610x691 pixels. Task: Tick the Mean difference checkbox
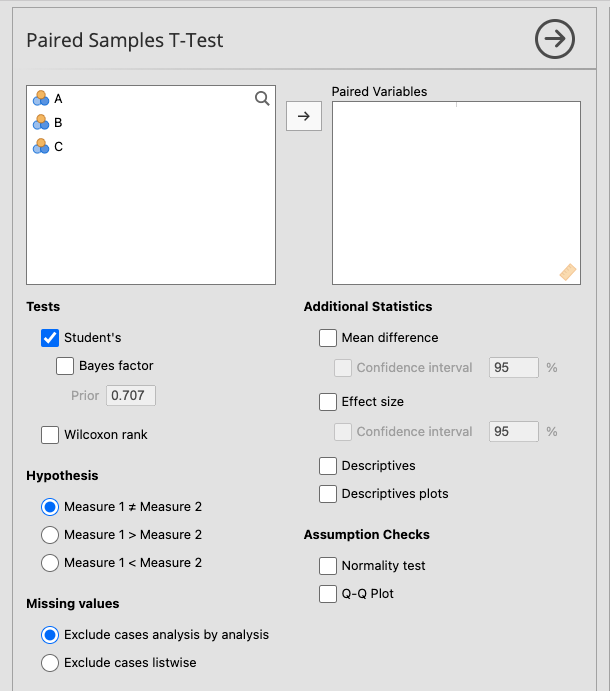[328, 338]
